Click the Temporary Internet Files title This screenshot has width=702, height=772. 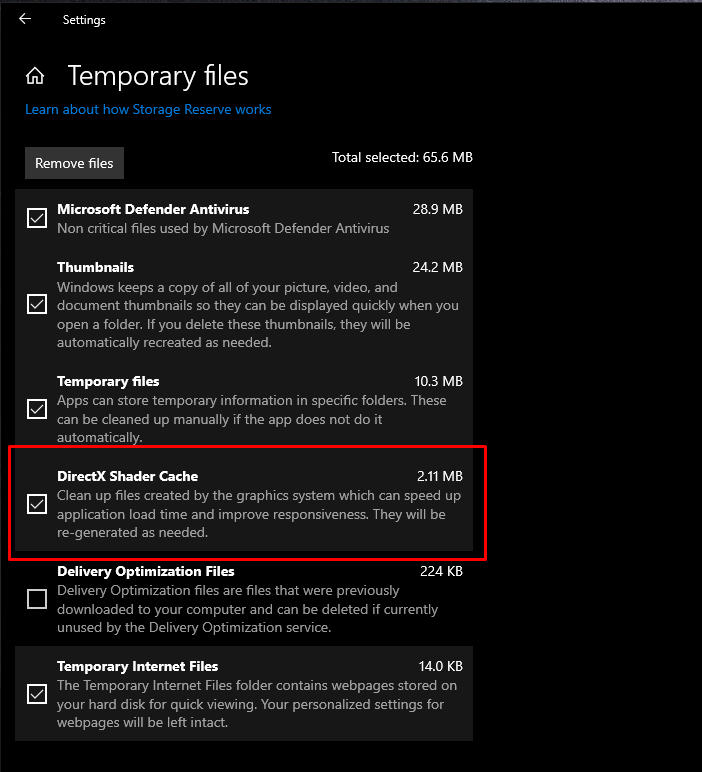[137, 666]
